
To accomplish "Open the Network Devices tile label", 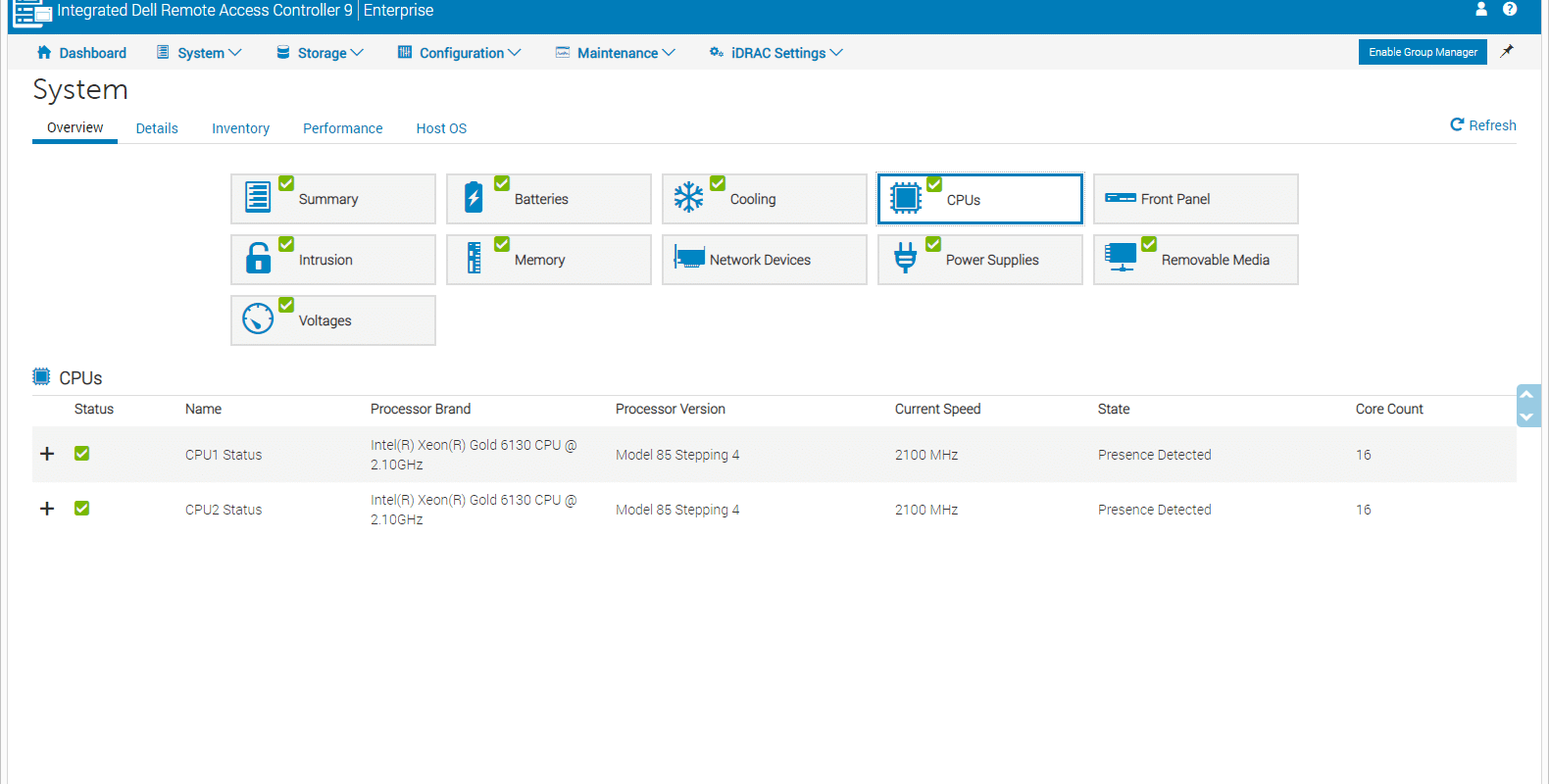I will click(x=760, y=260).
